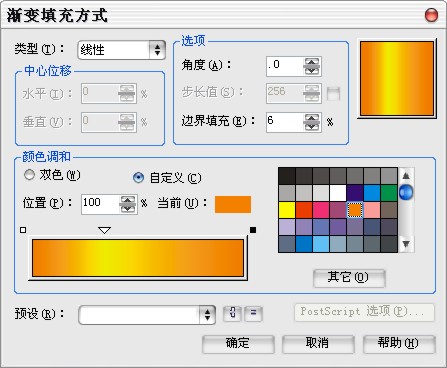Click the step lock button beside 步长值
Viewport: 447px width, 368px height.
pos(333,94)
